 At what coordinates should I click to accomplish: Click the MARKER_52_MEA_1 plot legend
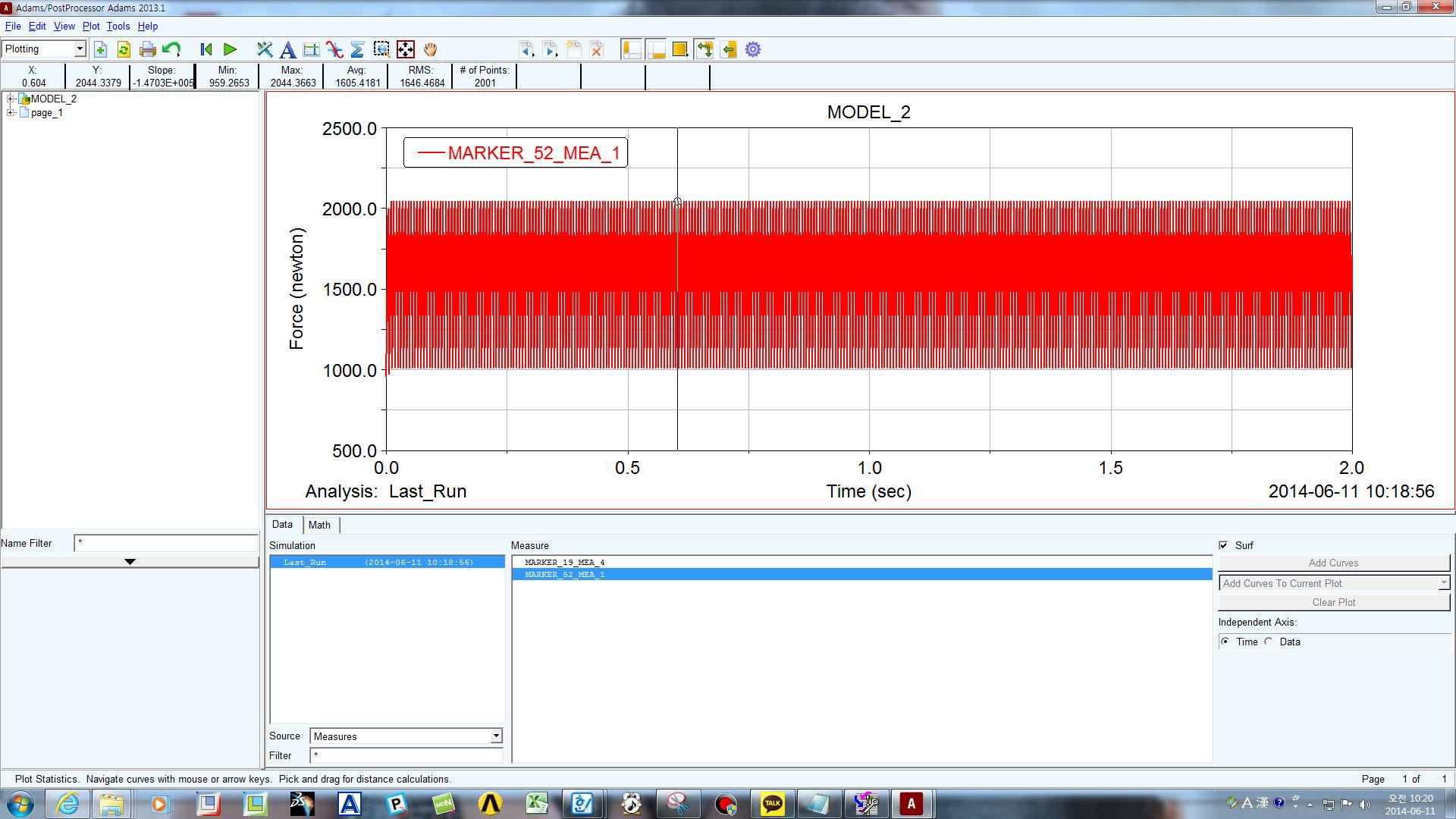pyautogui.click(x=516, y=153)
